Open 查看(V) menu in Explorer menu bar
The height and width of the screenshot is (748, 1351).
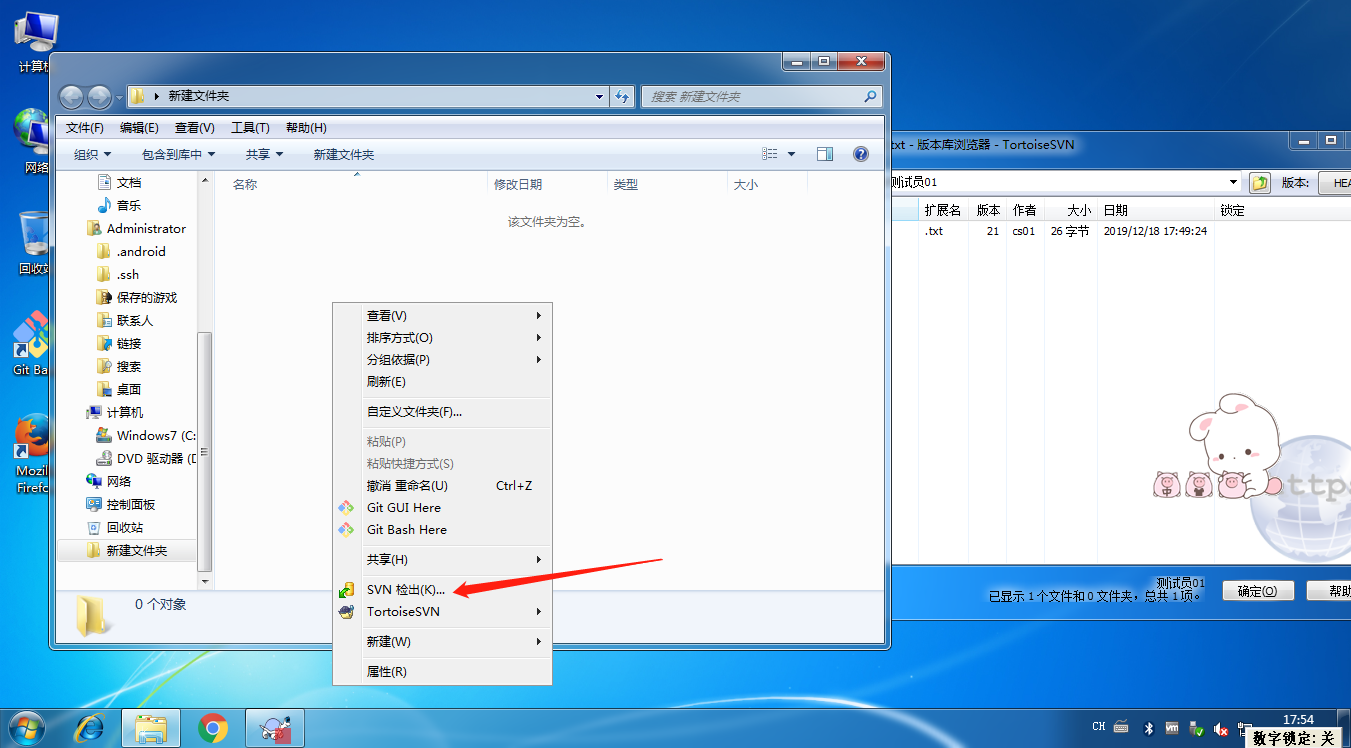coord(195,128)
